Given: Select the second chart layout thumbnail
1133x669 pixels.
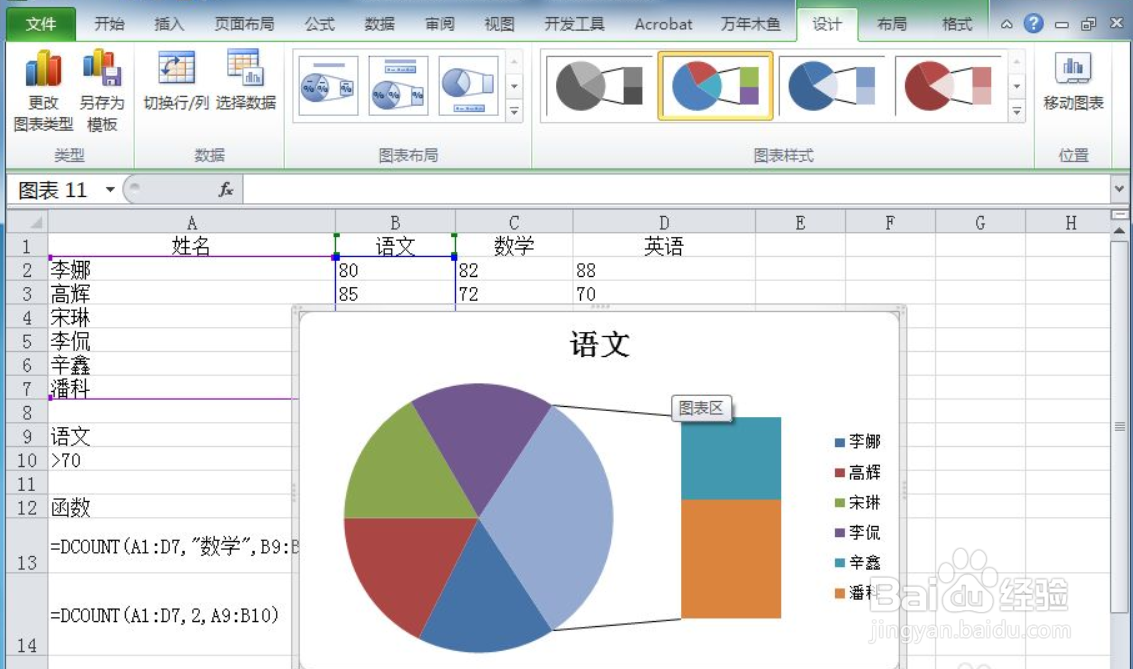Looking at the screenshot, I should pos(398,85).
